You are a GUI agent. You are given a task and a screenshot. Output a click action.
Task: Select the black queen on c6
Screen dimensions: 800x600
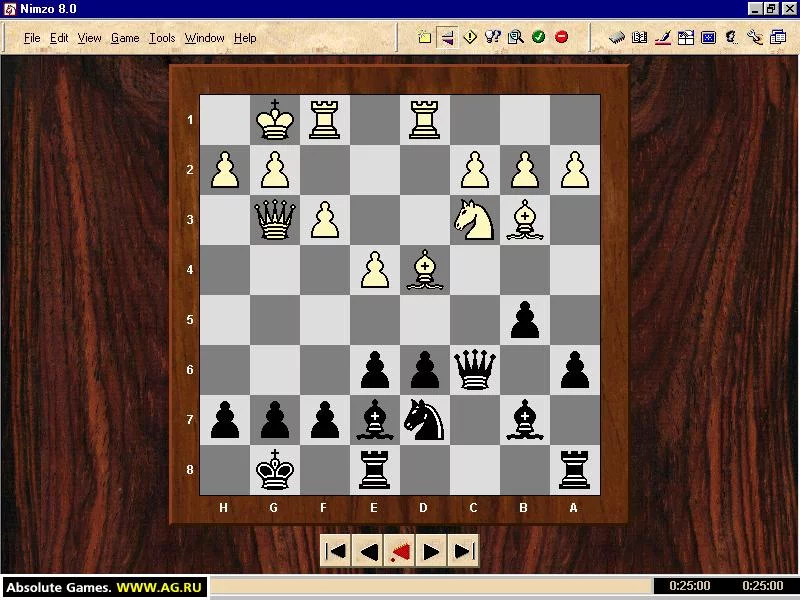[474, 370]
